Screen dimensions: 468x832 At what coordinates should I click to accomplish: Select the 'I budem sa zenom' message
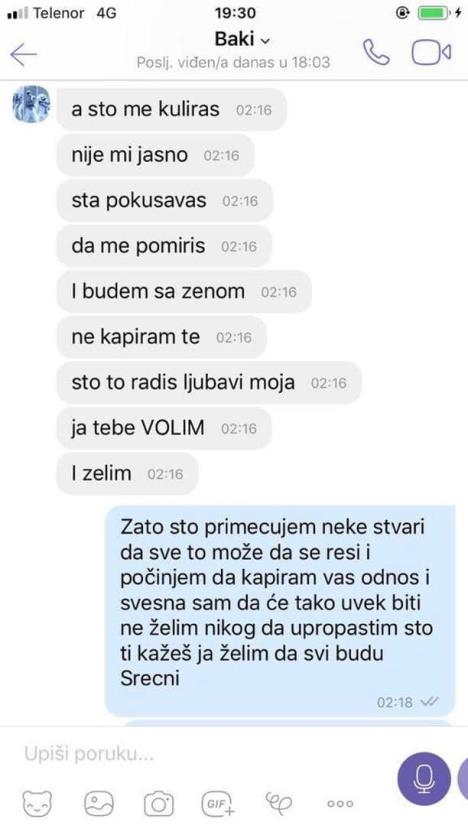tap(184, 291)
